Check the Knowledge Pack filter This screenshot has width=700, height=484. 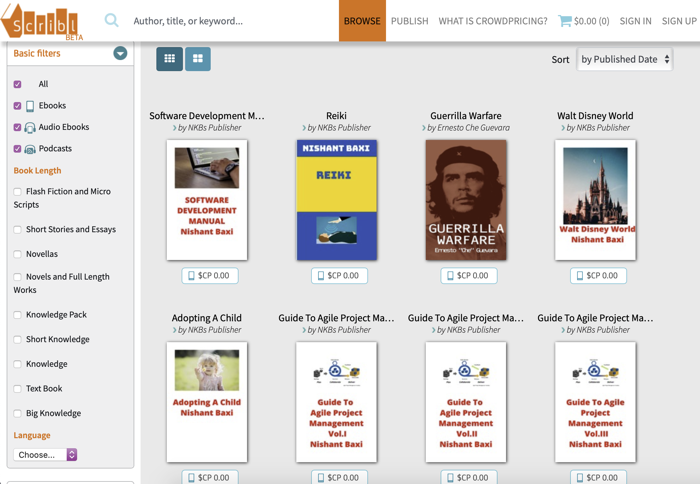tap(17, 315)
